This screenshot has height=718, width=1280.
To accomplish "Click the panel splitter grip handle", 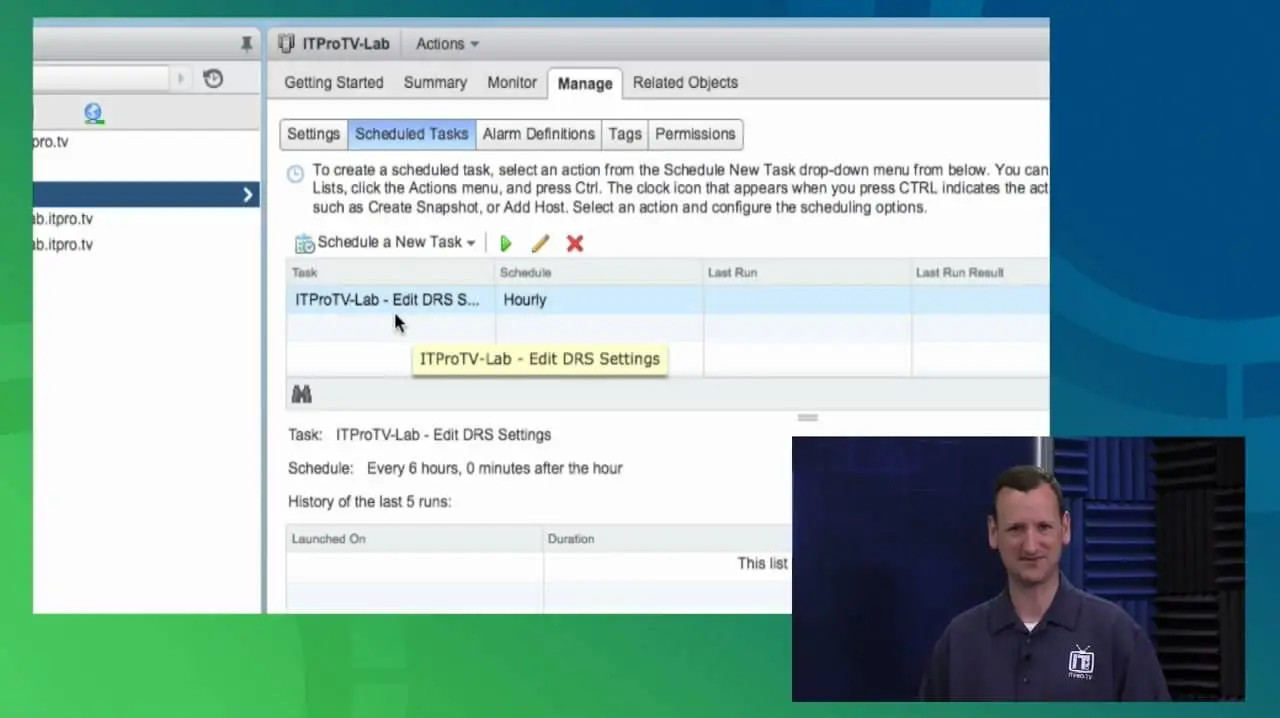I will coord(807,418).
